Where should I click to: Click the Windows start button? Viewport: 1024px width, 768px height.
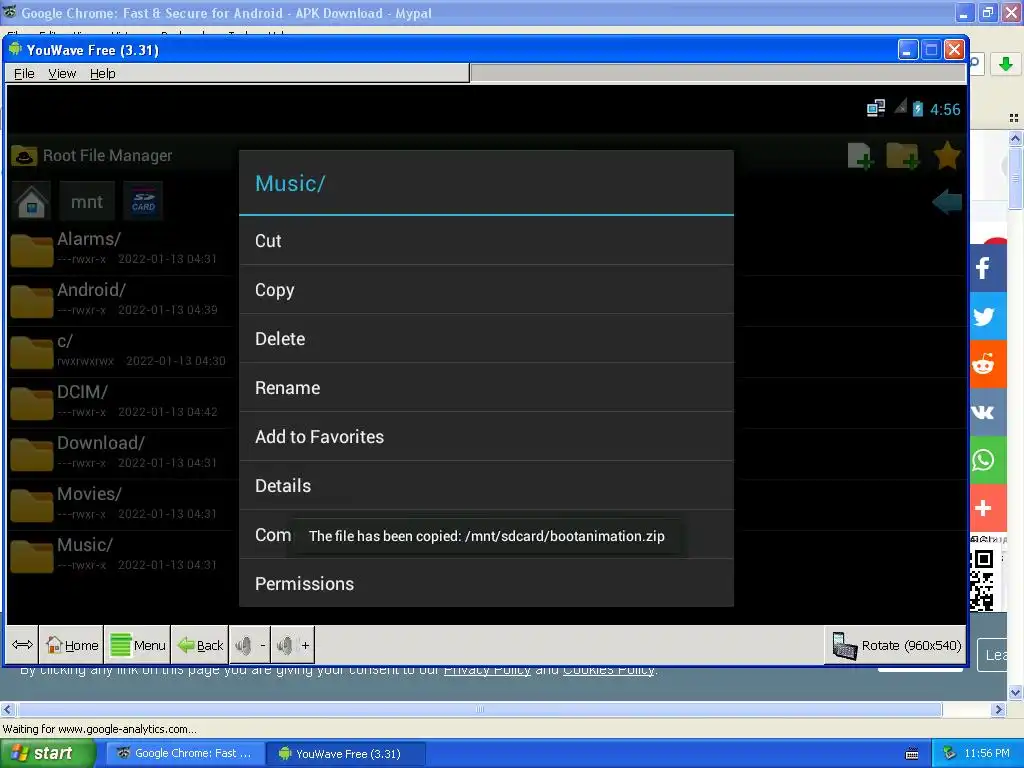pyautogui.click(x=47, y=753)
